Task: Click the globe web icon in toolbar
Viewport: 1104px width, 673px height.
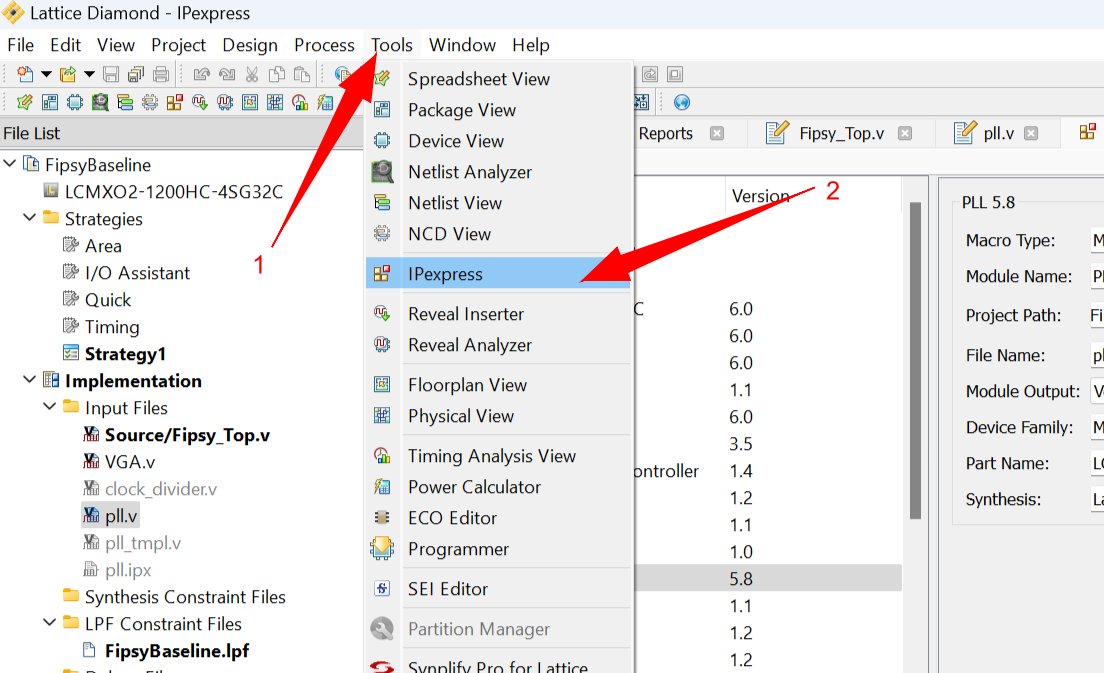Action: (x=682, y=103)
